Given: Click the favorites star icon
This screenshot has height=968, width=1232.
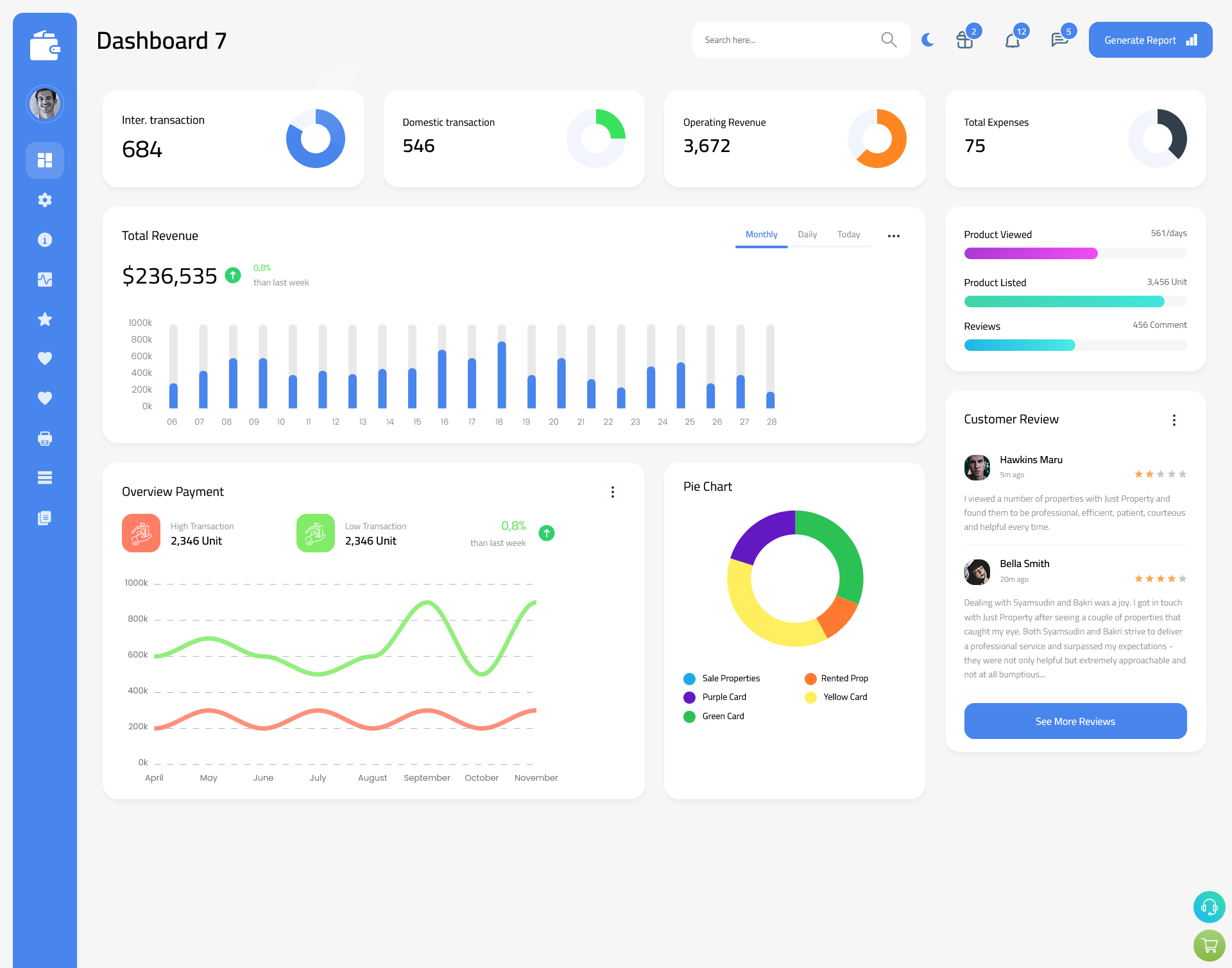Looking at the screenshot, I should [x=44, y=320].
